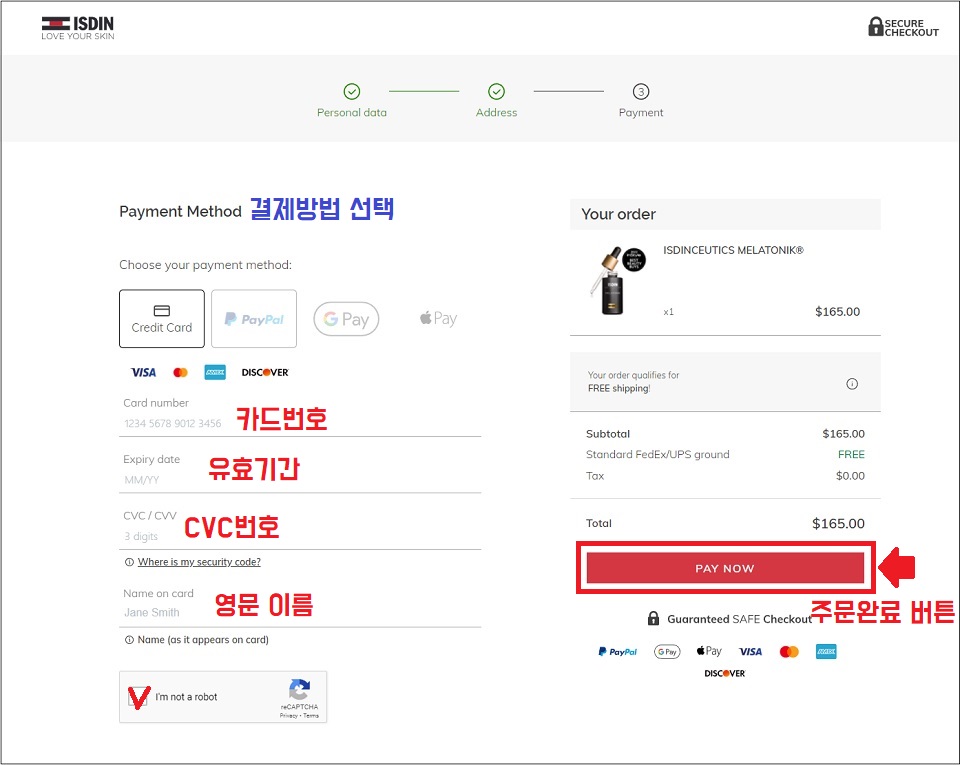
Task: Click the Secure Checkout lock icon
Action: [876, 26]
